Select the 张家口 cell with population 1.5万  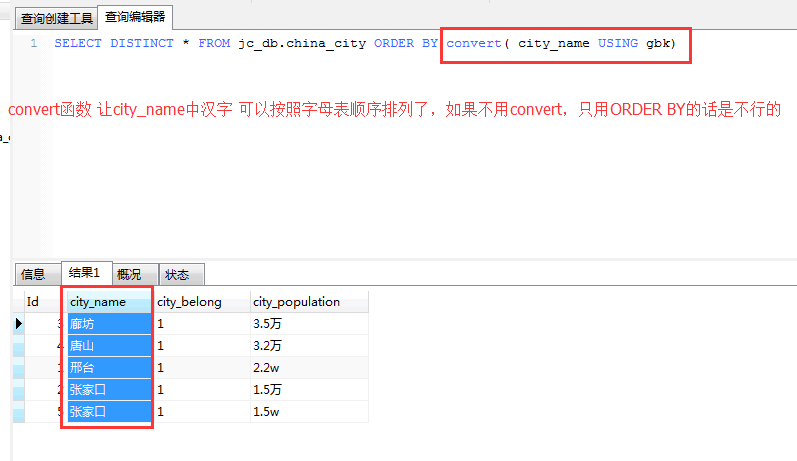(109, 390)
